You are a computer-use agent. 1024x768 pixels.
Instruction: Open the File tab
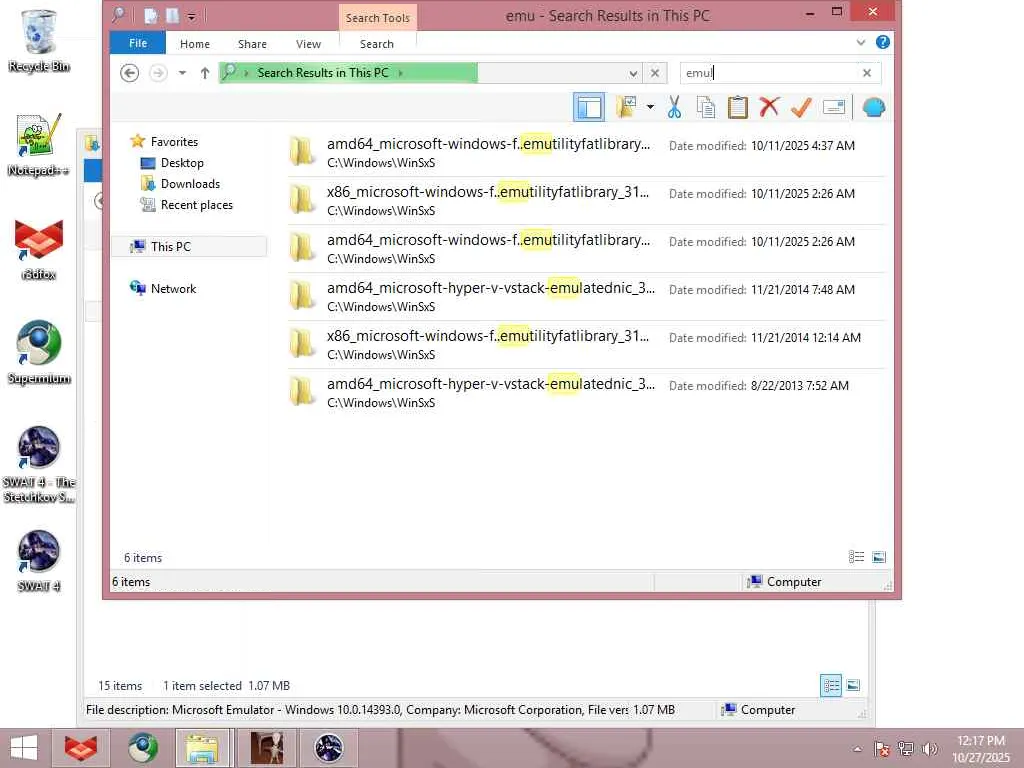click(x=138, y=43)
